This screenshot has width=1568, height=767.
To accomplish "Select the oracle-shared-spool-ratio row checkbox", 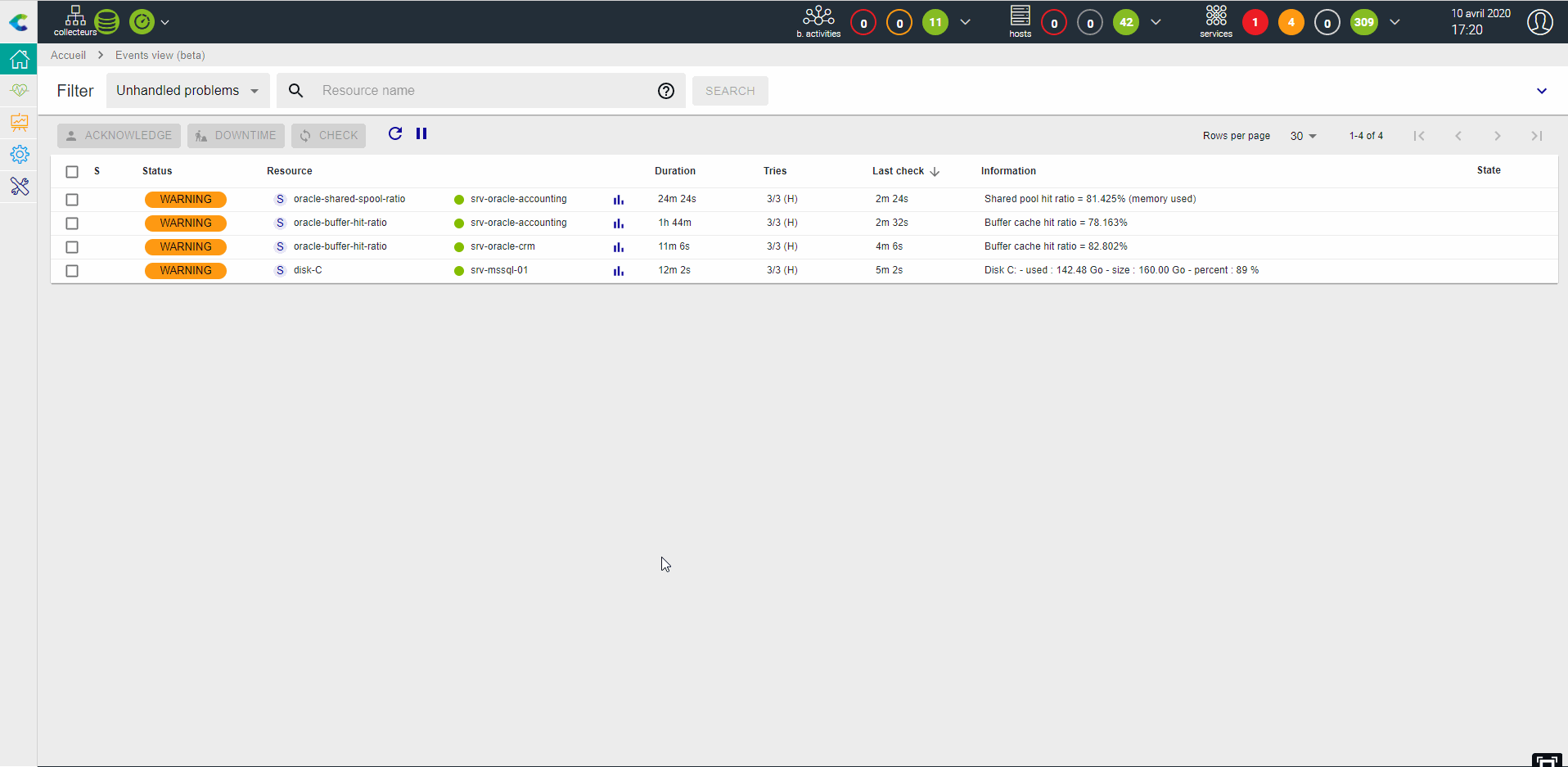I will click(x=72, y=200).
